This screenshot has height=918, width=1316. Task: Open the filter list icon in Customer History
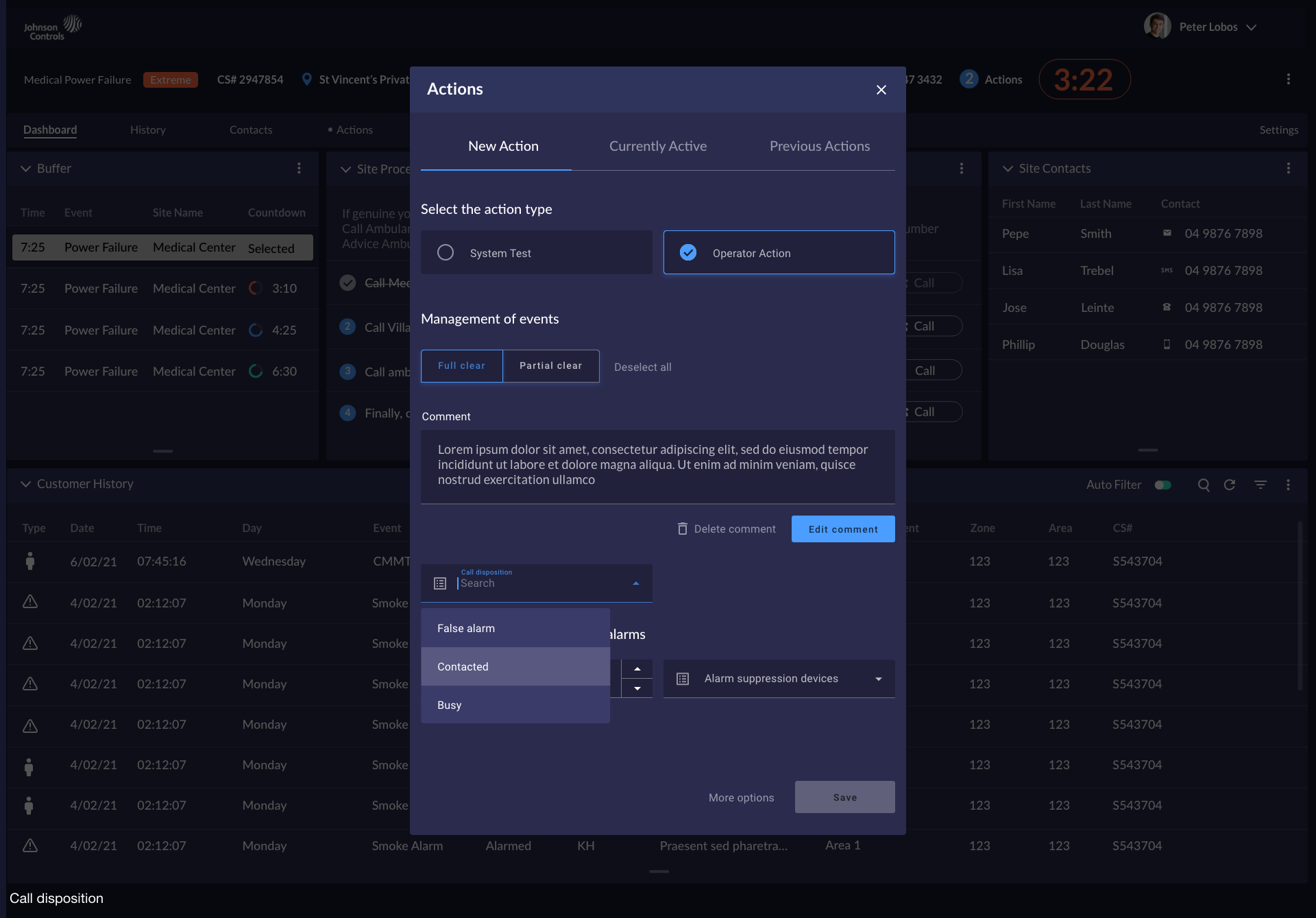coord(1260,485)
